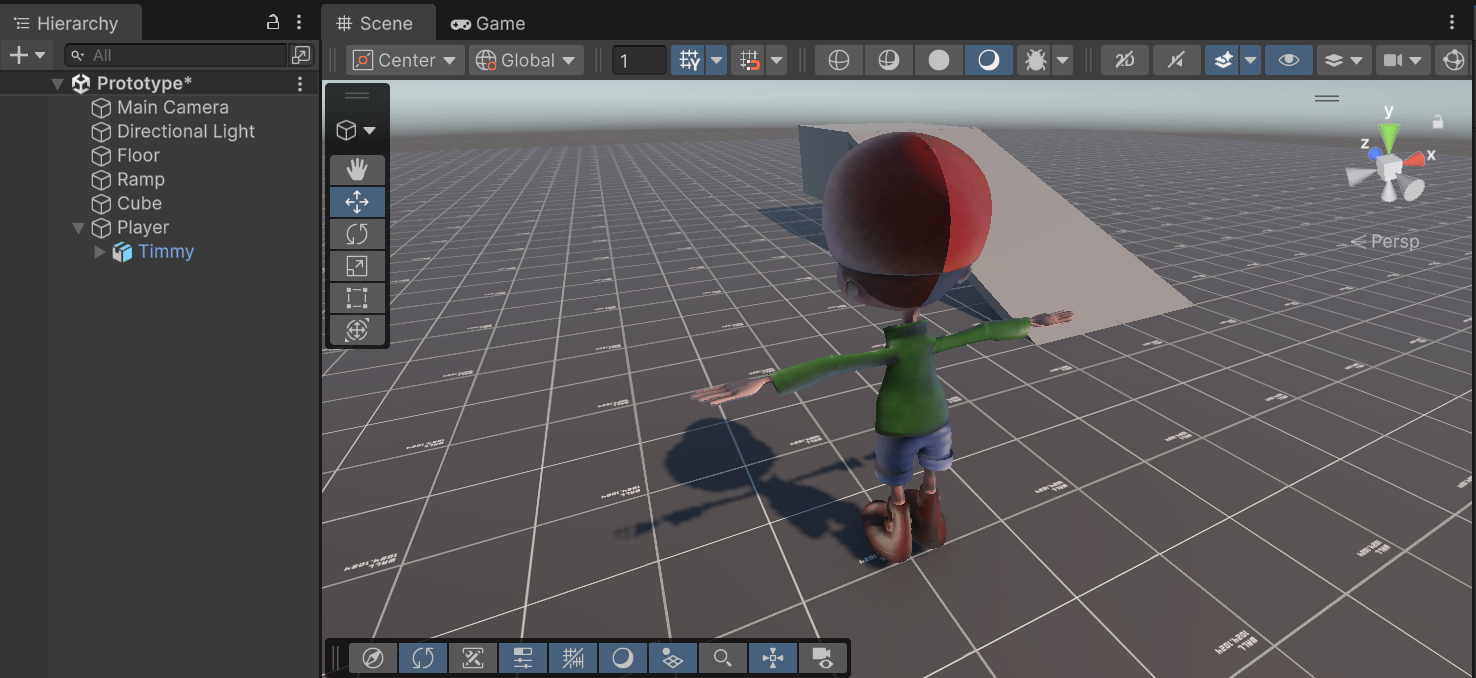Click the sliders icon in bottom overlay
The height and width of the screenshot is (678, 1476).
[x=523, y=658]
